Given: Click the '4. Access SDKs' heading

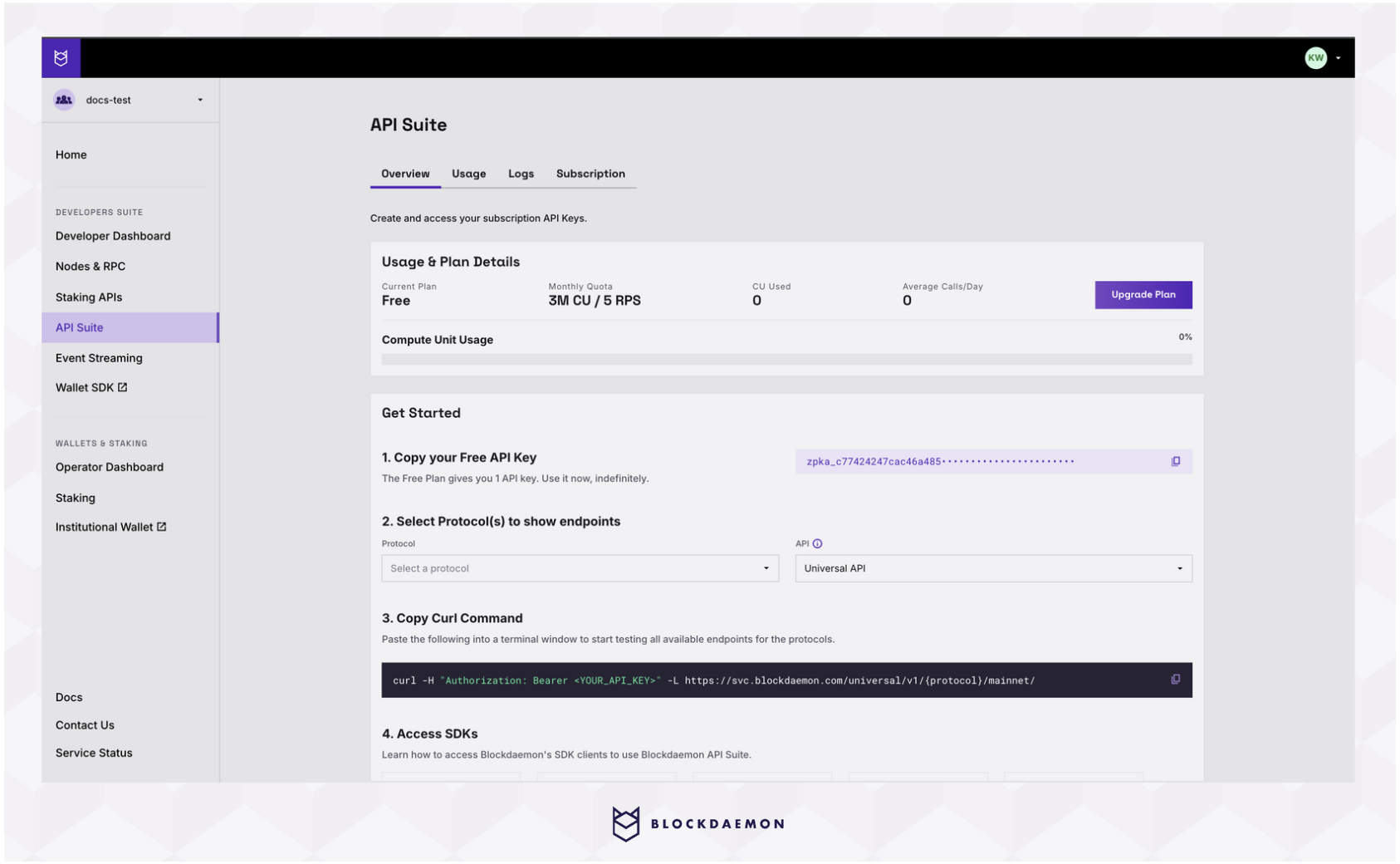Looking at the screenshot, I should 429,734.
